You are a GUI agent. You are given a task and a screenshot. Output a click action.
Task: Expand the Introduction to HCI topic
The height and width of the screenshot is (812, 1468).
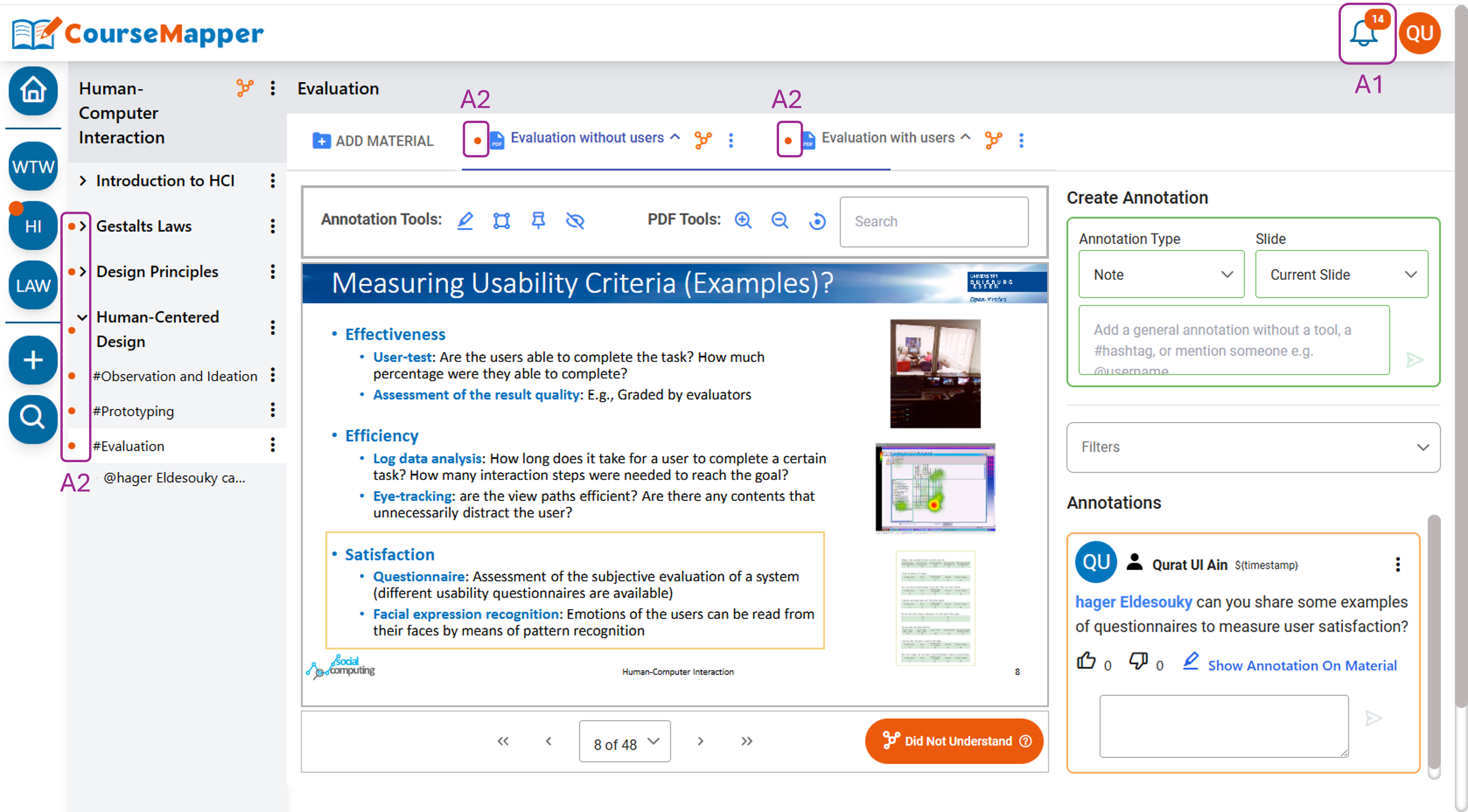(83, 180)
